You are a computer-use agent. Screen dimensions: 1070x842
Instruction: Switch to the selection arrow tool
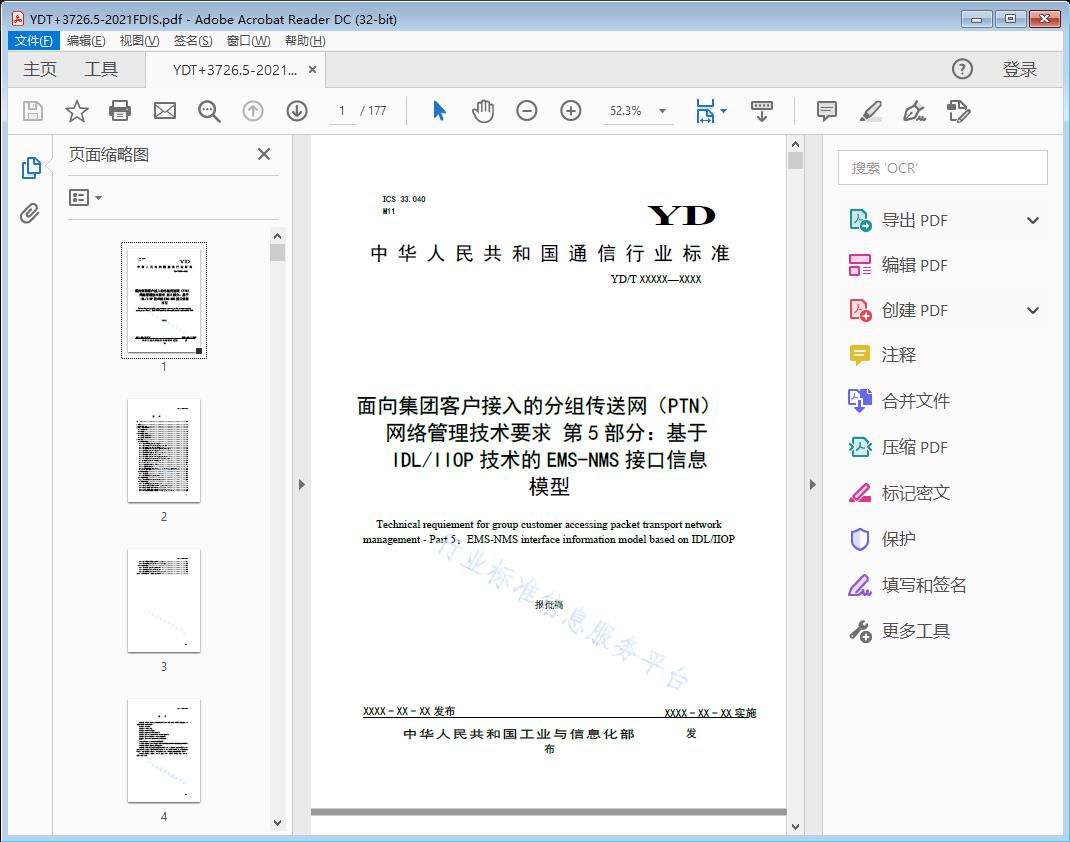point(438,111)
